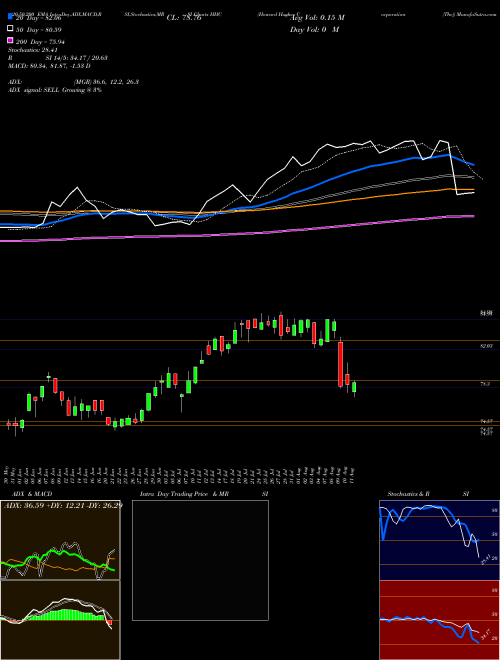Click the MACD histogram chart thumbnail
The width and height of the screenshot is (500, 660).
pyautogui.click(x=60, y=620)
